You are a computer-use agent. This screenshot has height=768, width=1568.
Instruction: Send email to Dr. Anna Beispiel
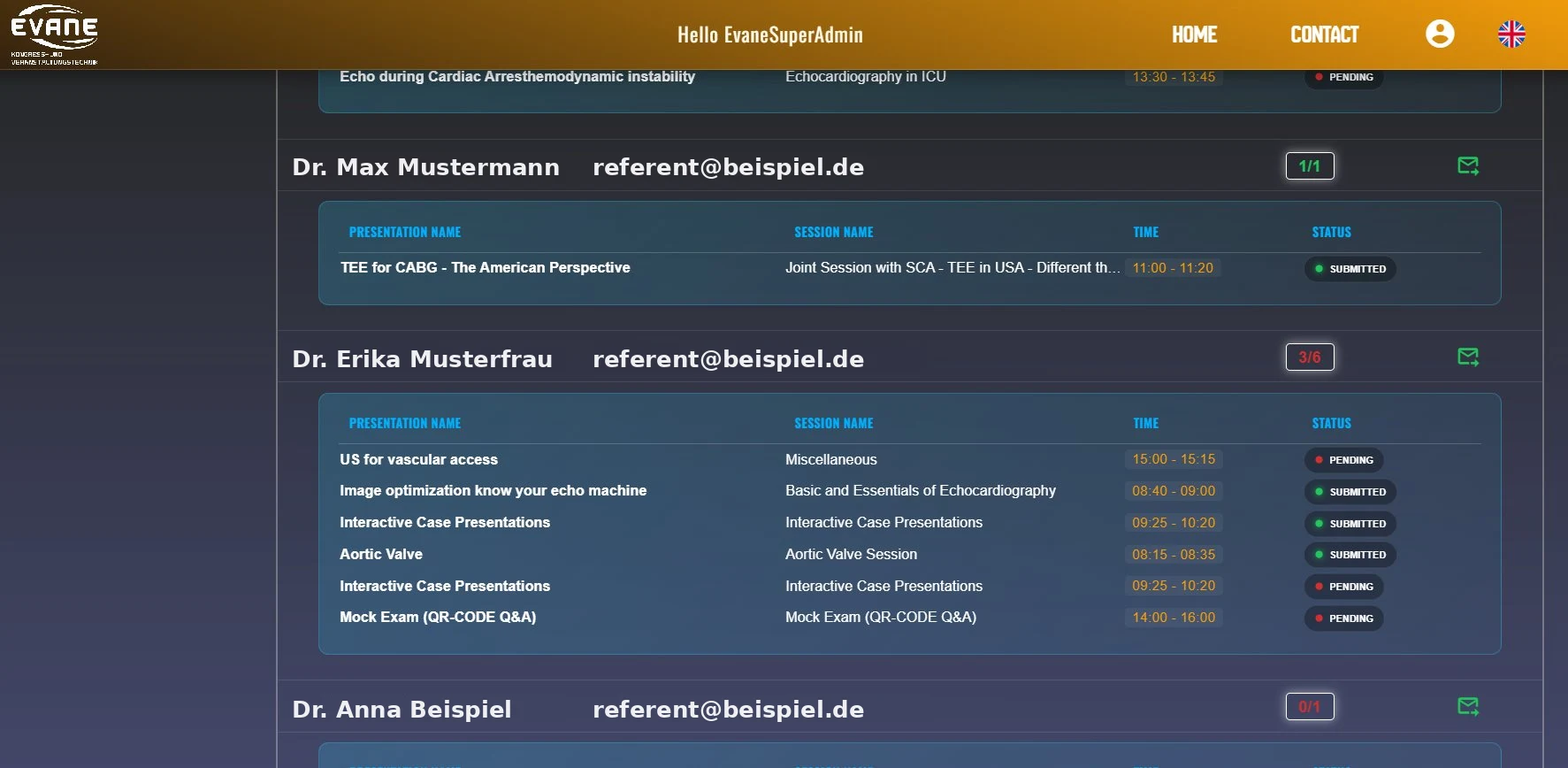coord(1468,706)
